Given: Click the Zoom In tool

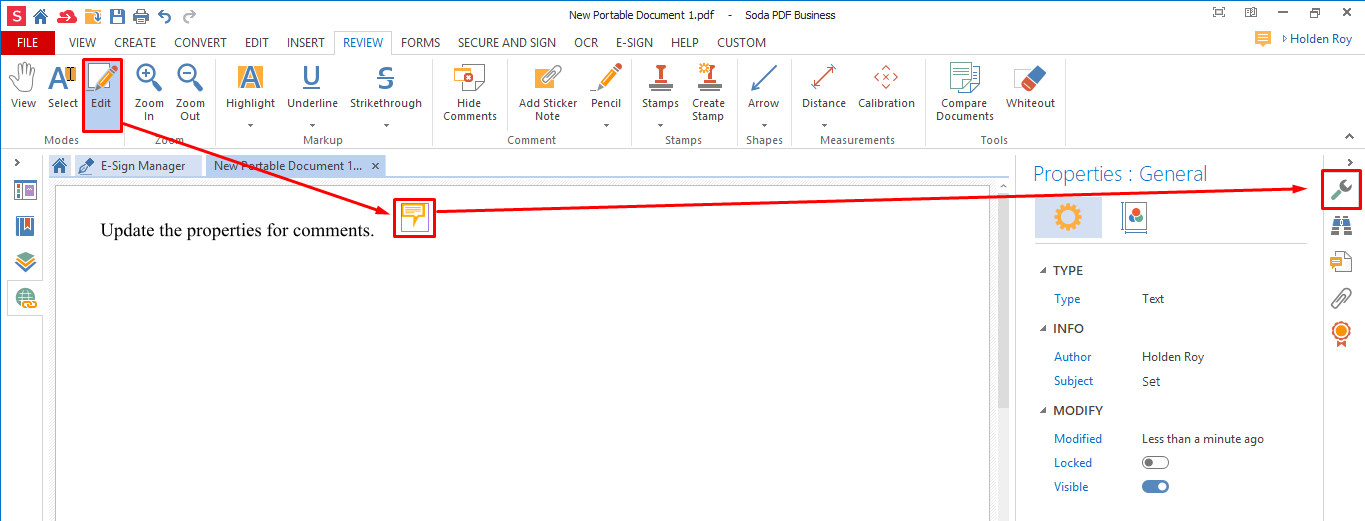Looking at the screenshot, I should 149,92.
